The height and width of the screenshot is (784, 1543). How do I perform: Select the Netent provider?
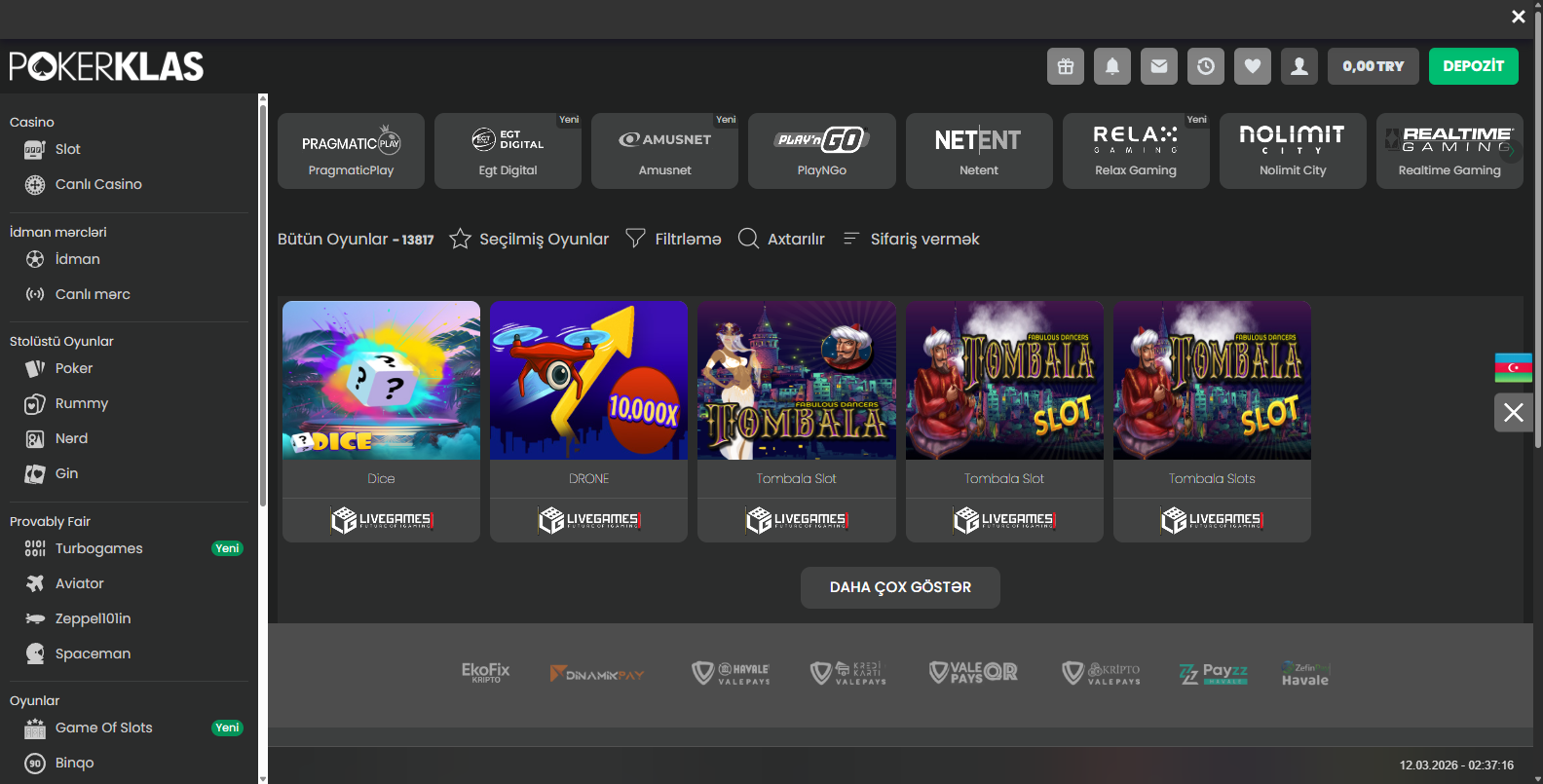[x=979, y=151]
